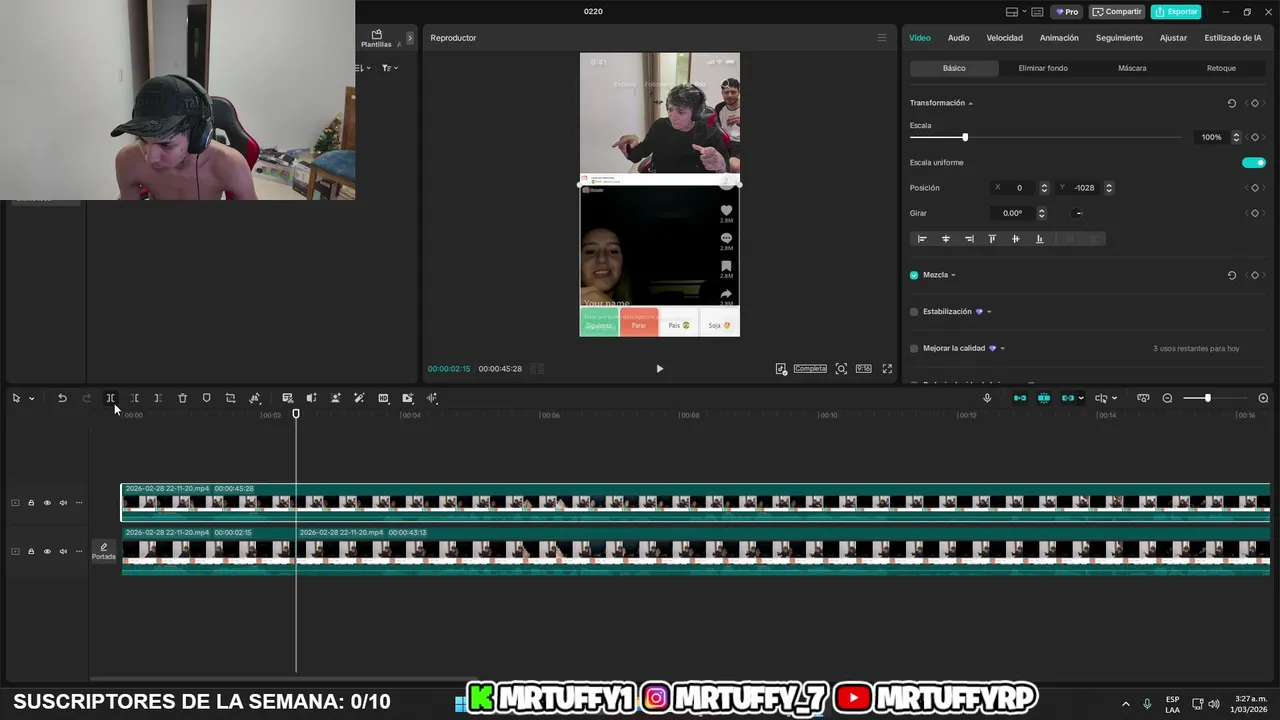Click the focus frame icon in player
The width and height of the screenshot is (1280, 720).
click(x=841, y=369)
